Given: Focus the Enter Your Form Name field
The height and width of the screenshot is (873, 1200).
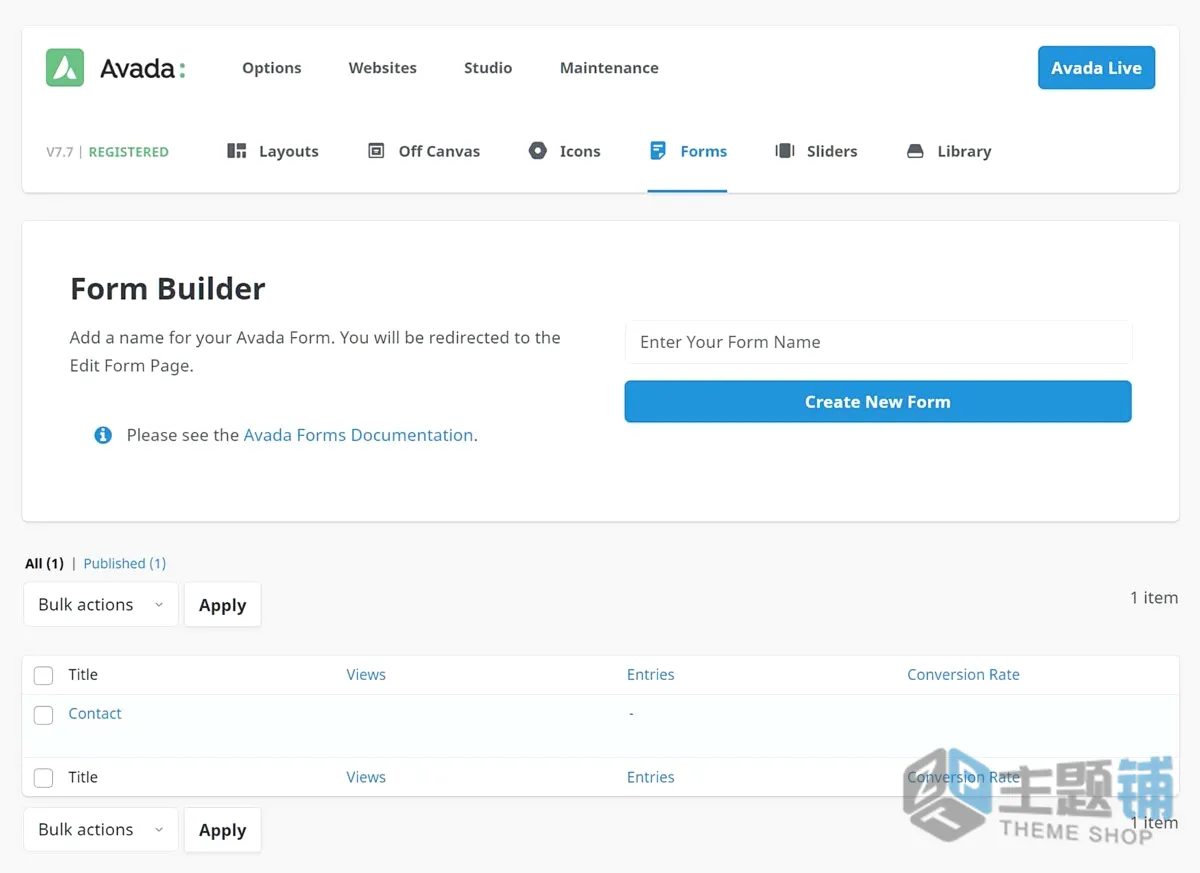Looking at the screenshot, I should tap(878, 342).
